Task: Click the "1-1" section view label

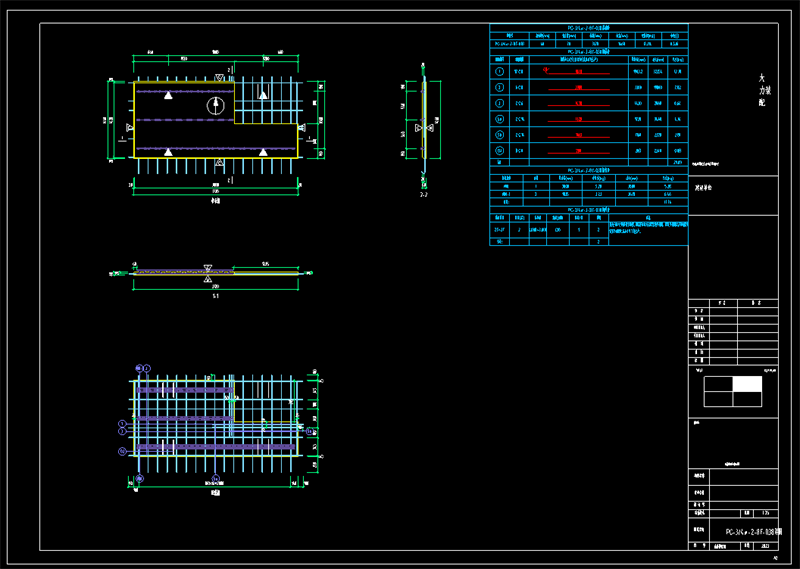Action: click(215, 296)
